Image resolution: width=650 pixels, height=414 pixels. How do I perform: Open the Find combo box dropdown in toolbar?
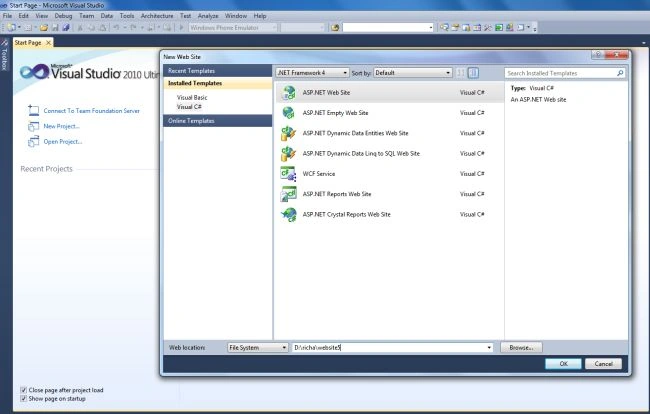(431, 28)
